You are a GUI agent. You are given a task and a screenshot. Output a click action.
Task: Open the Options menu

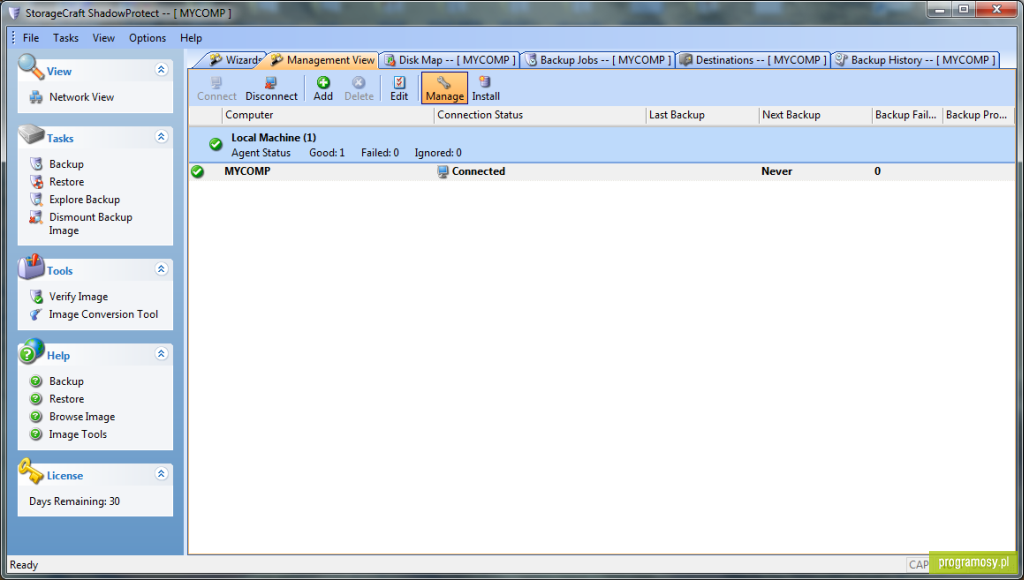148,38
